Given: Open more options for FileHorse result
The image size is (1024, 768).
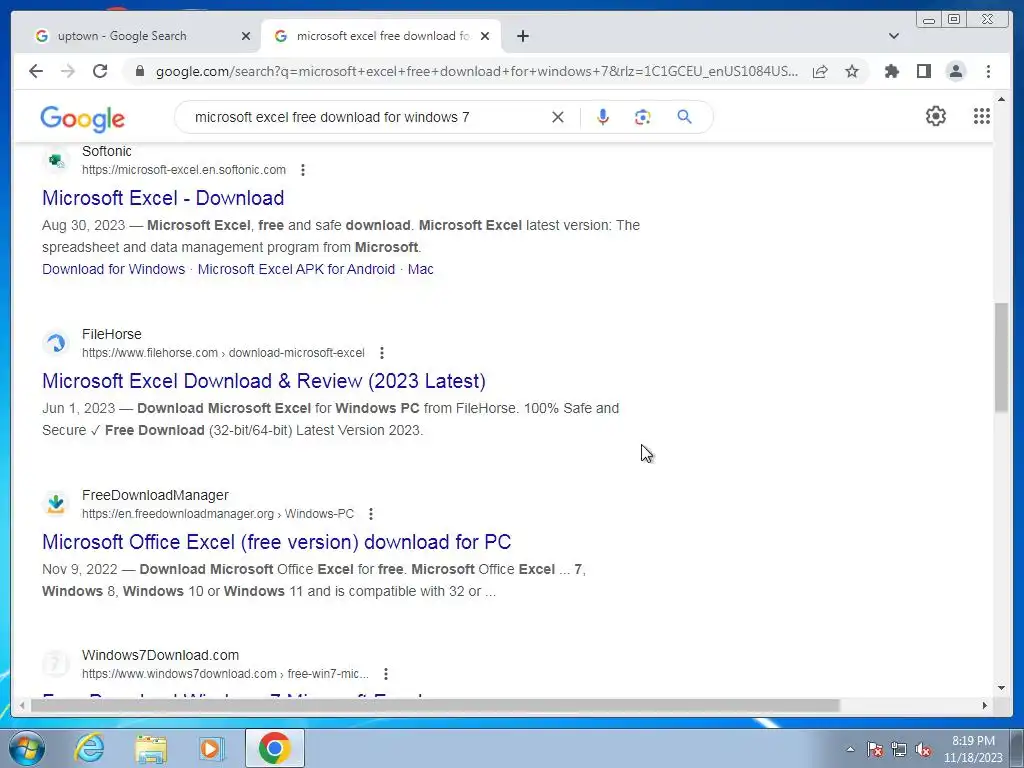Looking at the screenshot, I should (x=382, y=353).
